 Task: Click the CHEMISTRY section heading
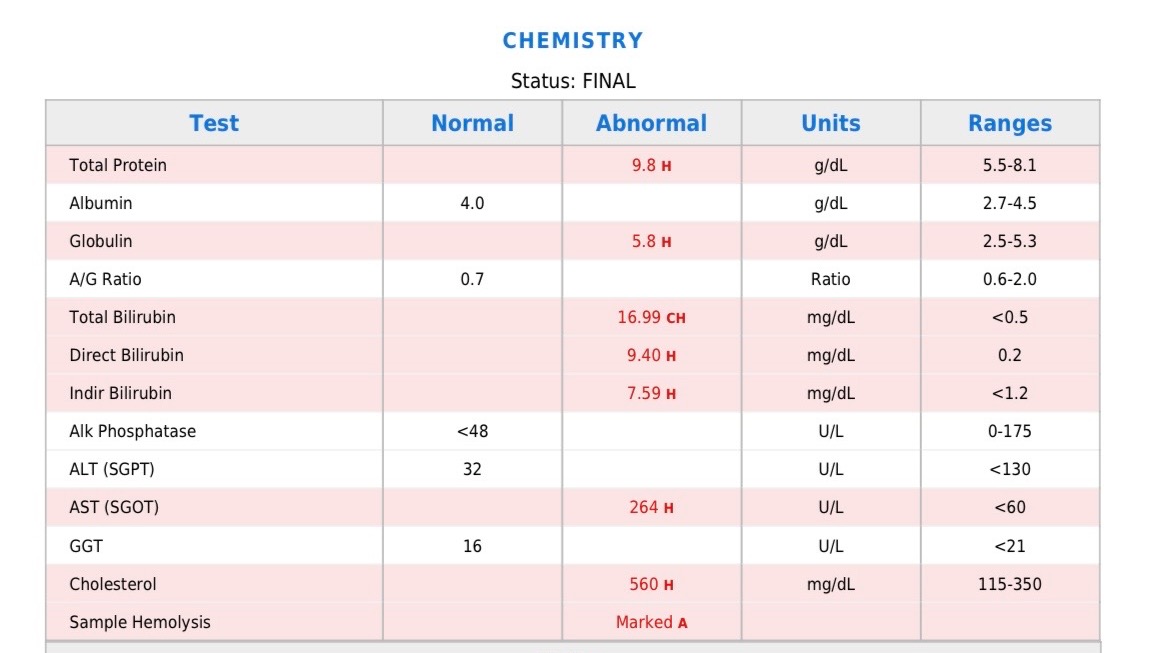click(573, 41)
